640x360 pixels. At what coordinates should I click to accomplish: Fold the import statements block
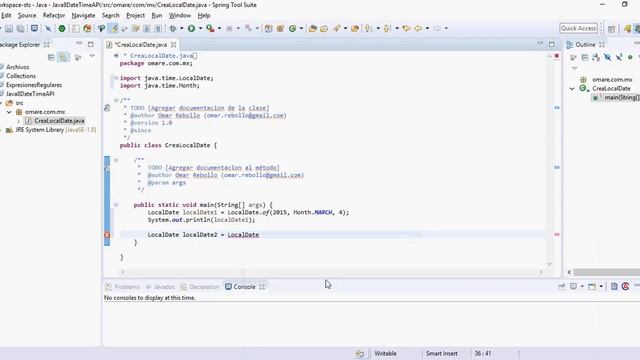coord(116,78)
